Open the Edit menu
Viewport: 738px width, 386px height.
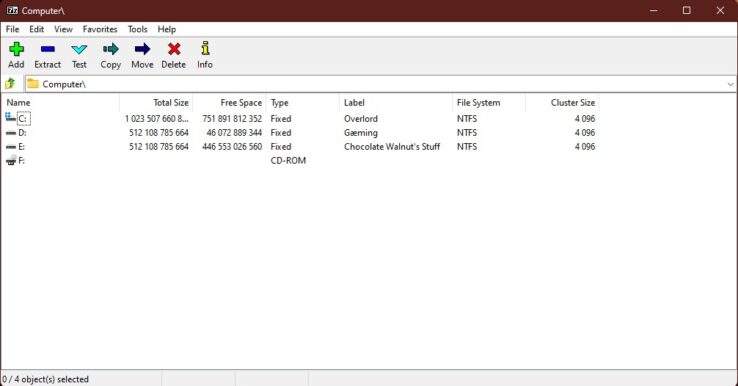[x=36, y=29]
